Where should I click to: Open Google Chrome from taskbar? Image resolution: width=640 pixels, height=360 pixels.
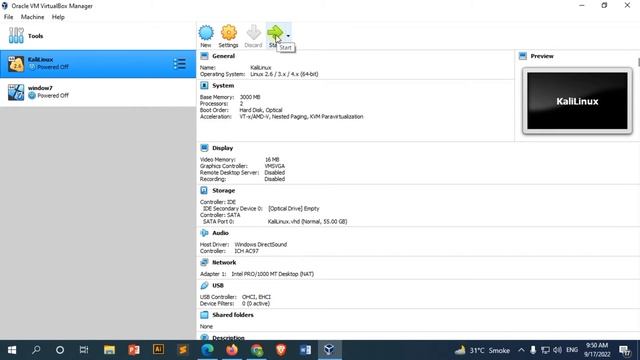[257, 350]
